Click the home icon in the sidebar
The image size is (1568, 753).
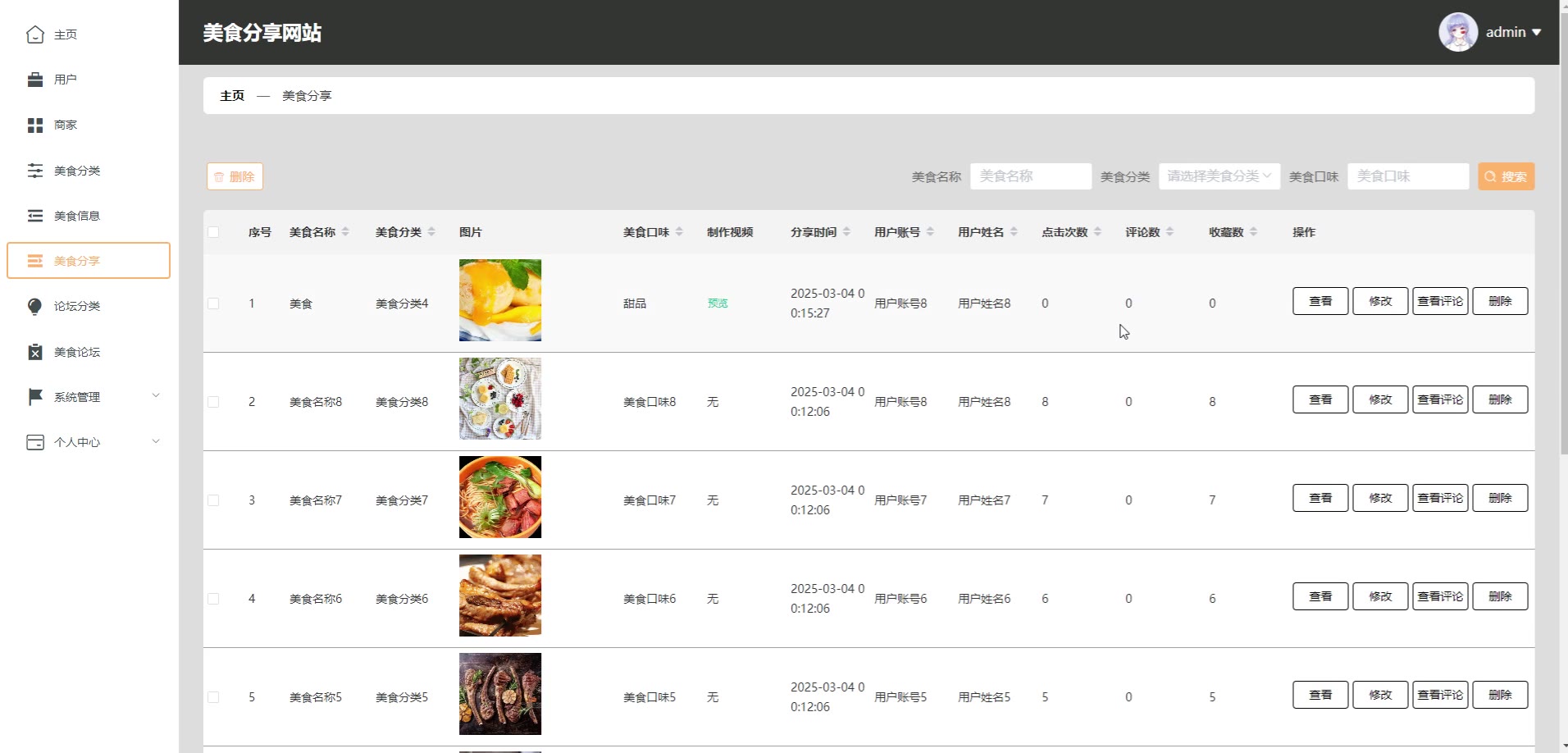click(x=34, y=34)
